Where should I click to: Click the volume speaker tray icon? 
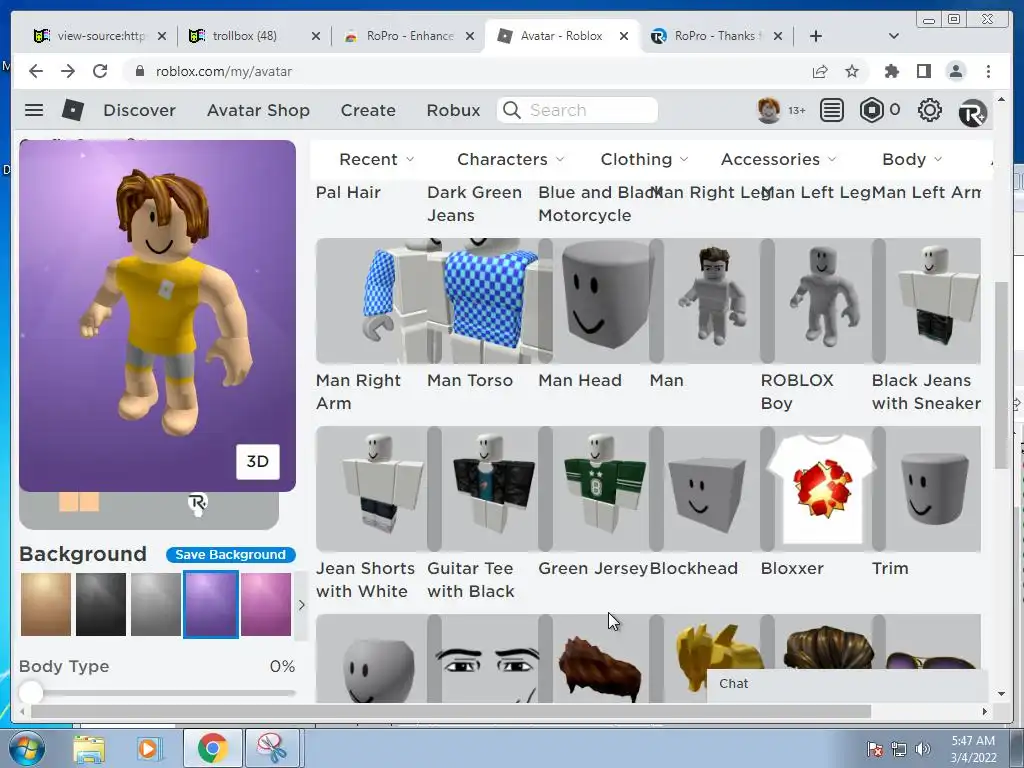(923, 748)
